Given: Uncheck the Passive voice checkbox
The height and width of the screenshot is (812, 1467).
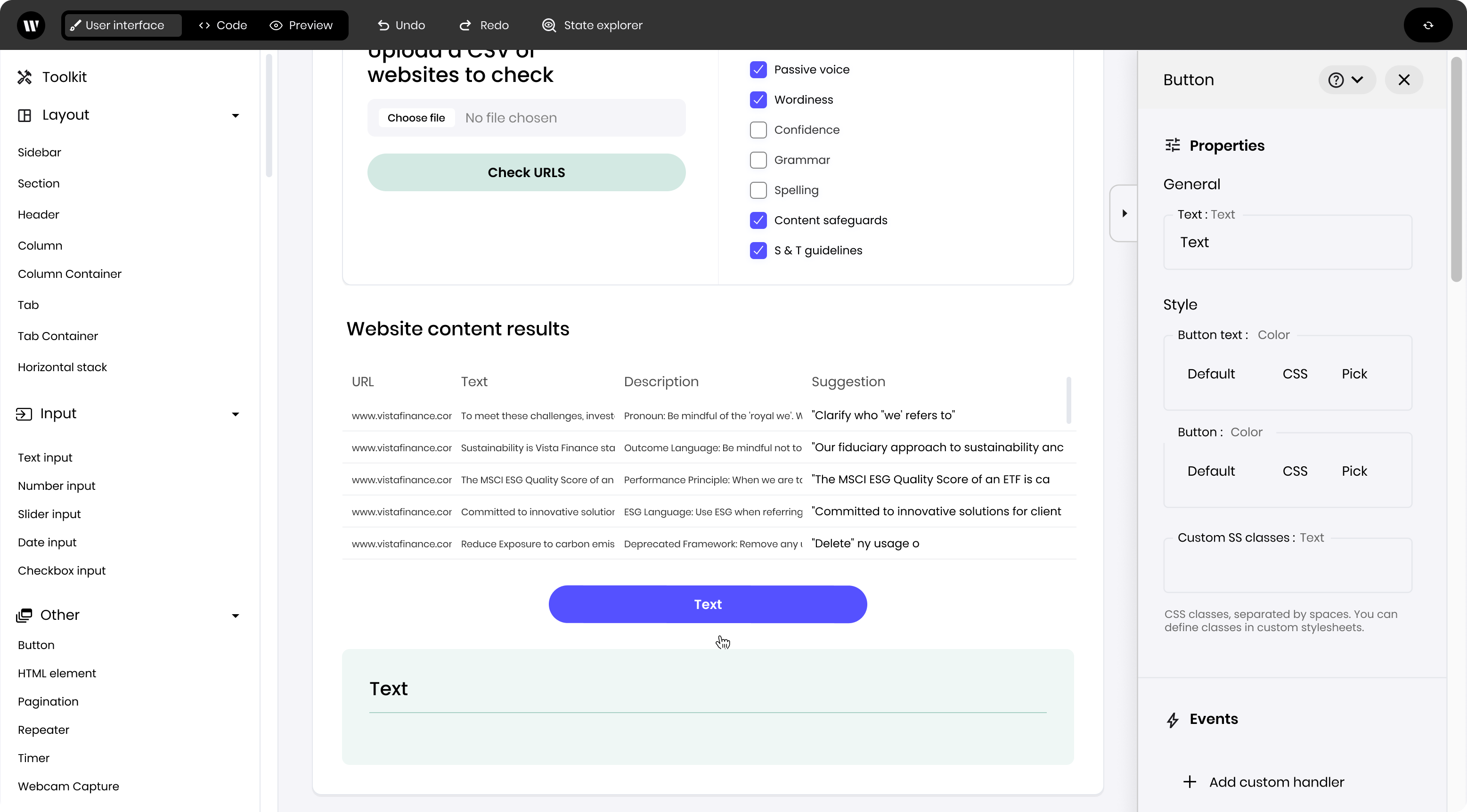Looking at the screenshot, I should pos(758,69).
